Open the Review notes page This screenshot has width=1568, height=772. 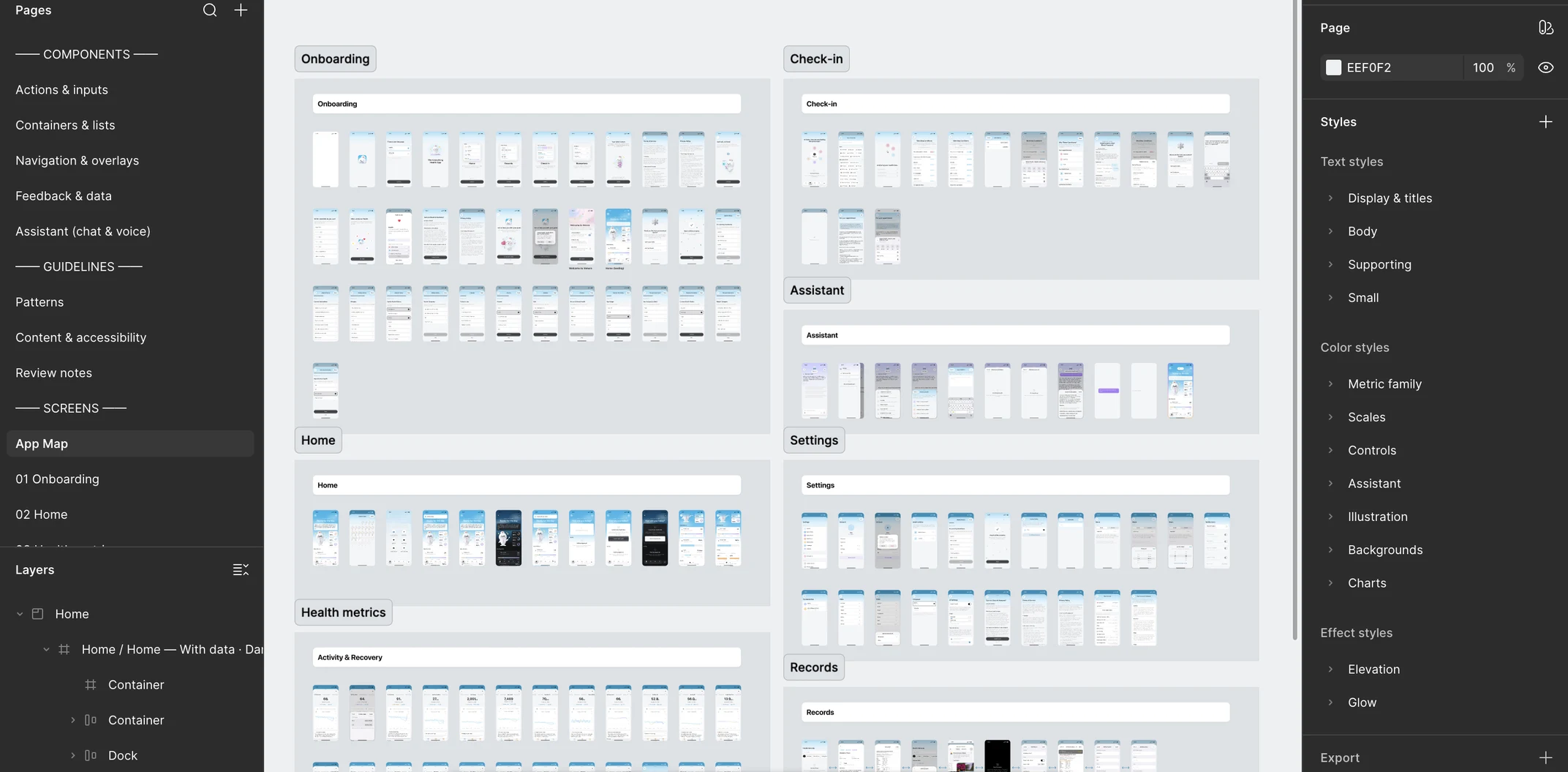130,372
